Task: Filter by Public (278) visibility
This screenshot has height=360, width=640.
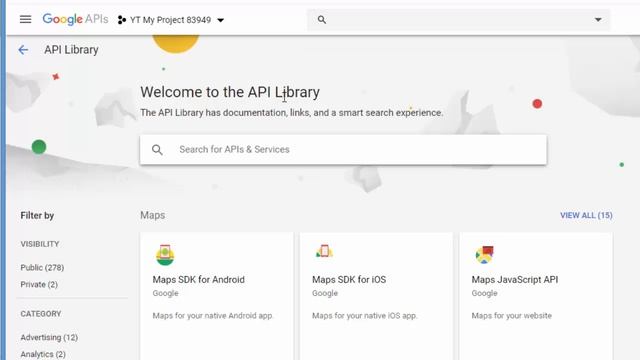Action: pos(42,268)
